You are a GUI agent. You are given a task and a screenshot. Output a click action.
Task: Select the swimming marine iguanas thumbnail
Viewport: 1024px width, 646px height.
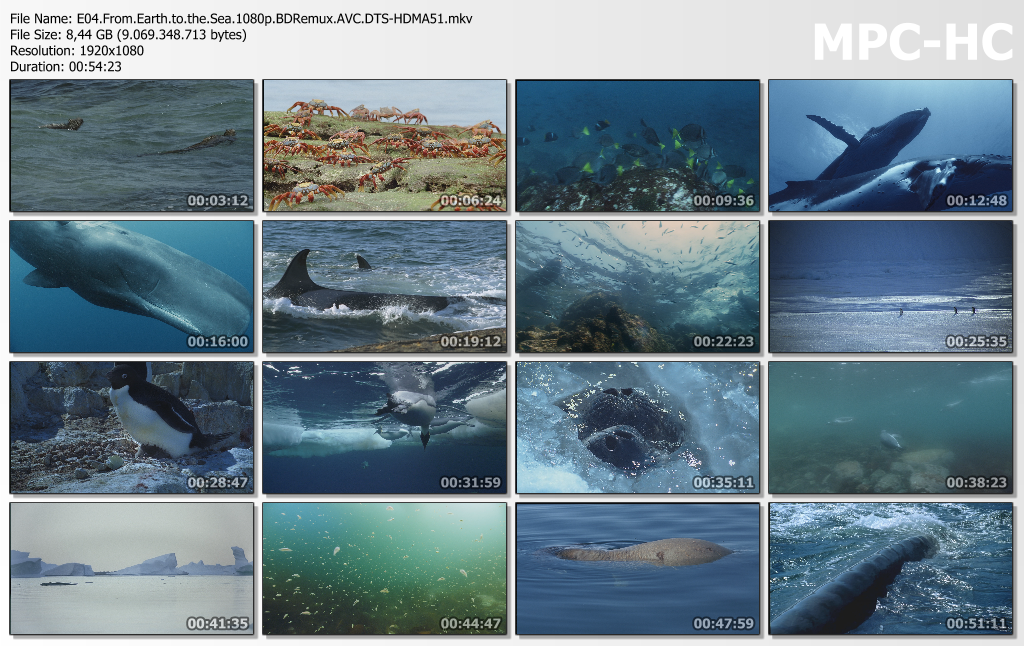(x=132, y=146)
